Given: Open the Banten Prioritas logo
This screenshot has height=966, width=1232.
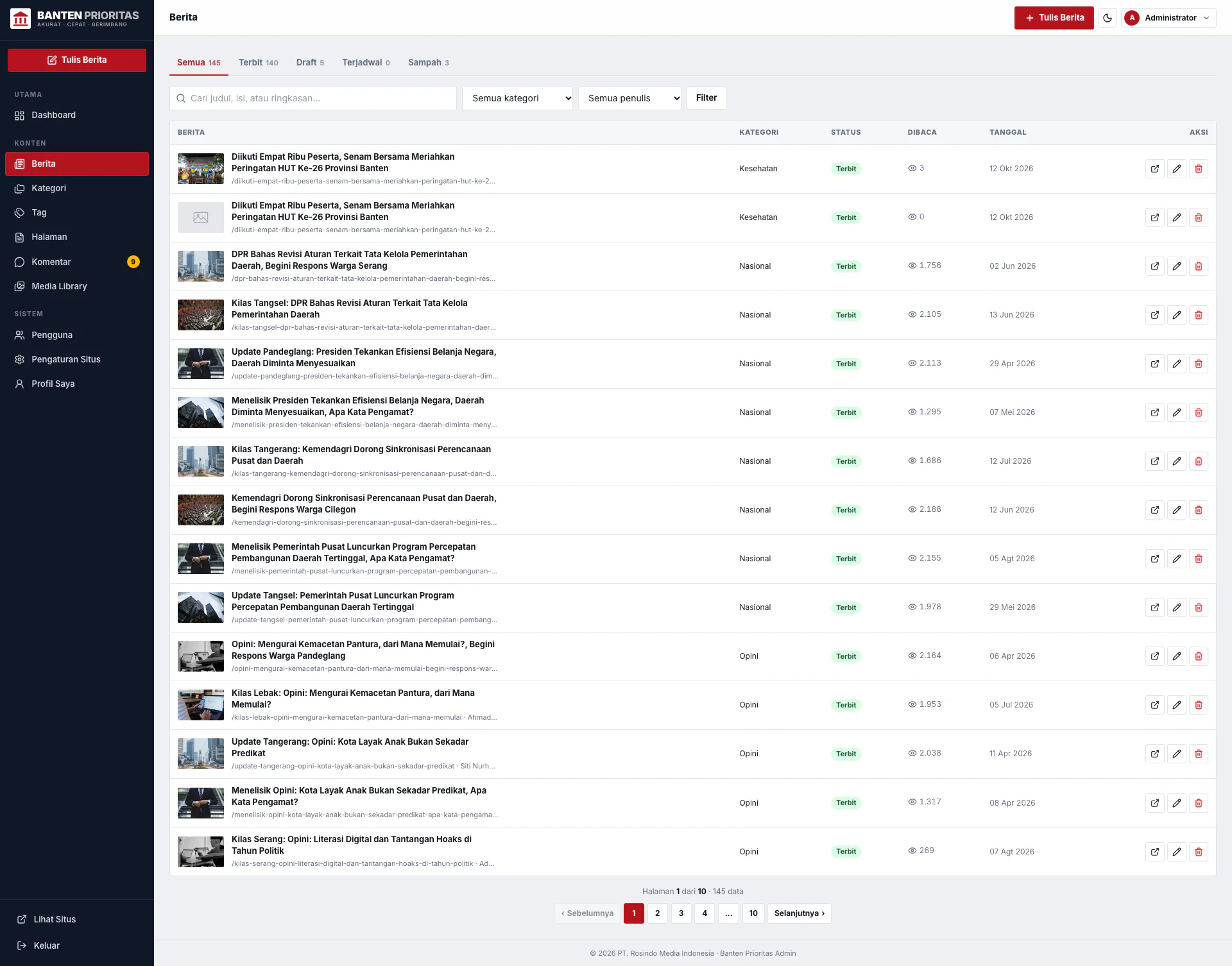Looking at the screenshot, I should (x=75, y=19).
